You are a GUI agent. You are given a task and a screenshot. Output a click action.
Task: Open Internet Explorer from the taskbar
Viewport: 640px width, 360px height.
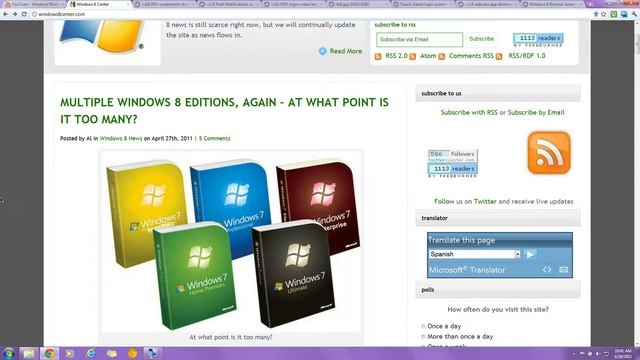(x=91, y=353)
